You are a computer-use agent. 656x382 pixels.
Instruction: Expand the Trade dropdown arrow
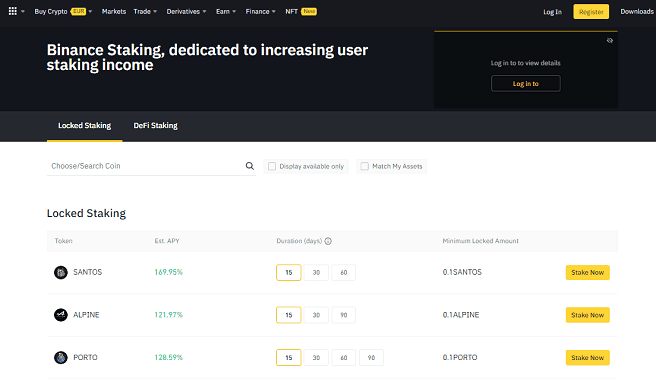tap(155, 12)
